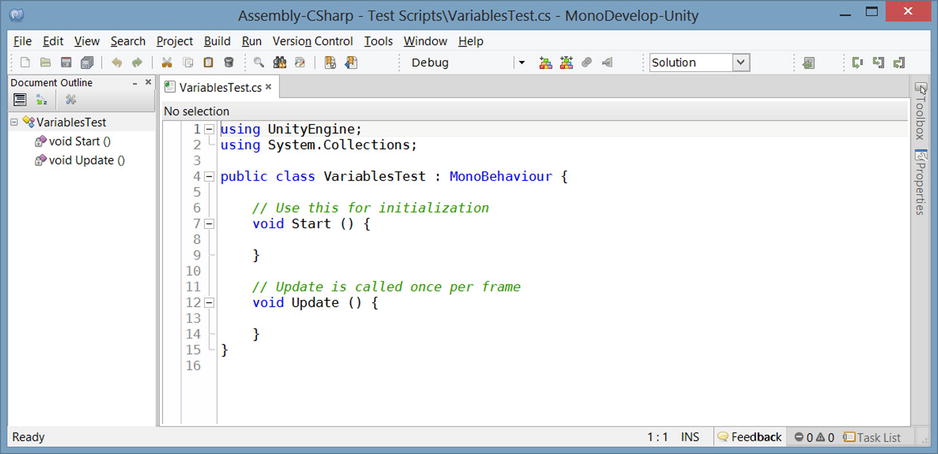Collapse the VariablesTest tree node
Screen dimensions: 938x454
tap(14, 122)
